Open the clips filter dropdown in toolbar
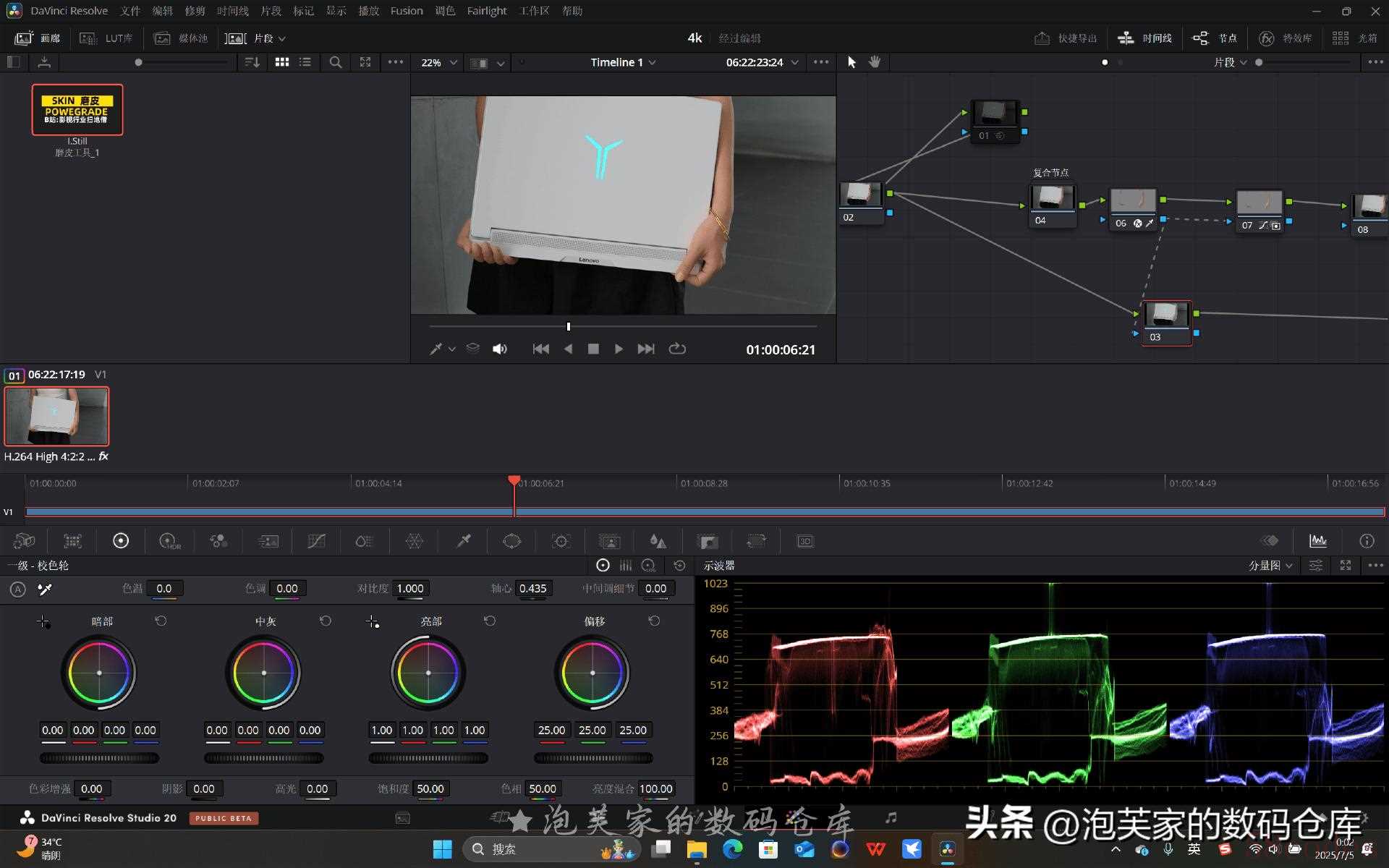The image size is (1389, 868). pos(256,38)
